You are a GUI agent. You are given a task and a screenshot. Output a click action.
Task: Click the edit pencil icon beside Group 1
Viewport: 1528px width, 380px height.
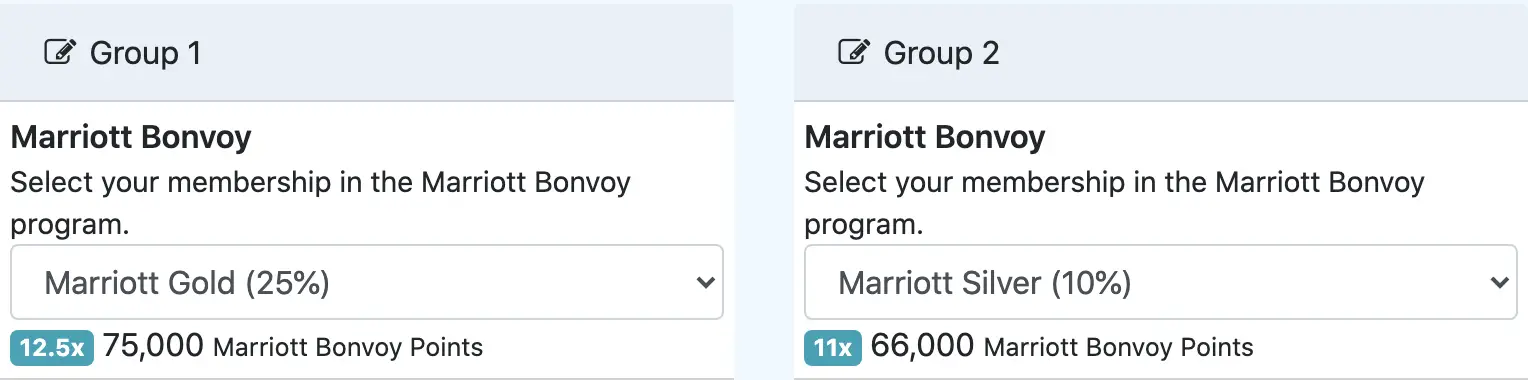click(61, 52)
